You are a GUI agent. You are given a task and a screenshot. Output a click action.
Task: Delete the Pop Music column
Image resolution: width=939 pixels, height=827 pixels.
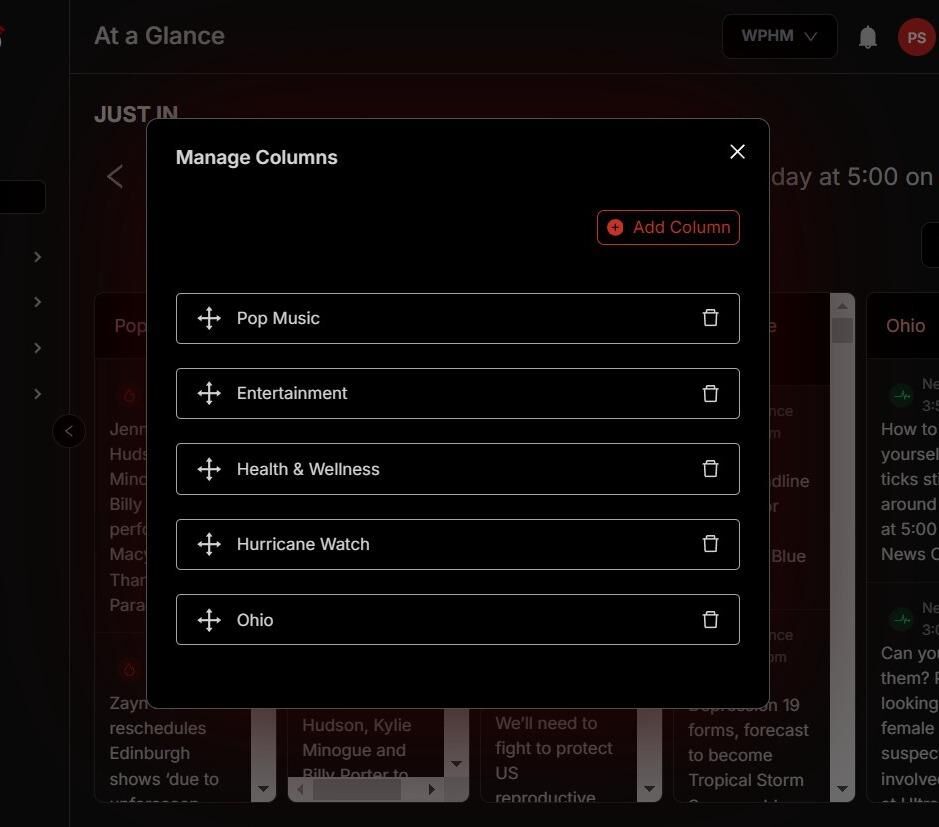tap(710, 318)
